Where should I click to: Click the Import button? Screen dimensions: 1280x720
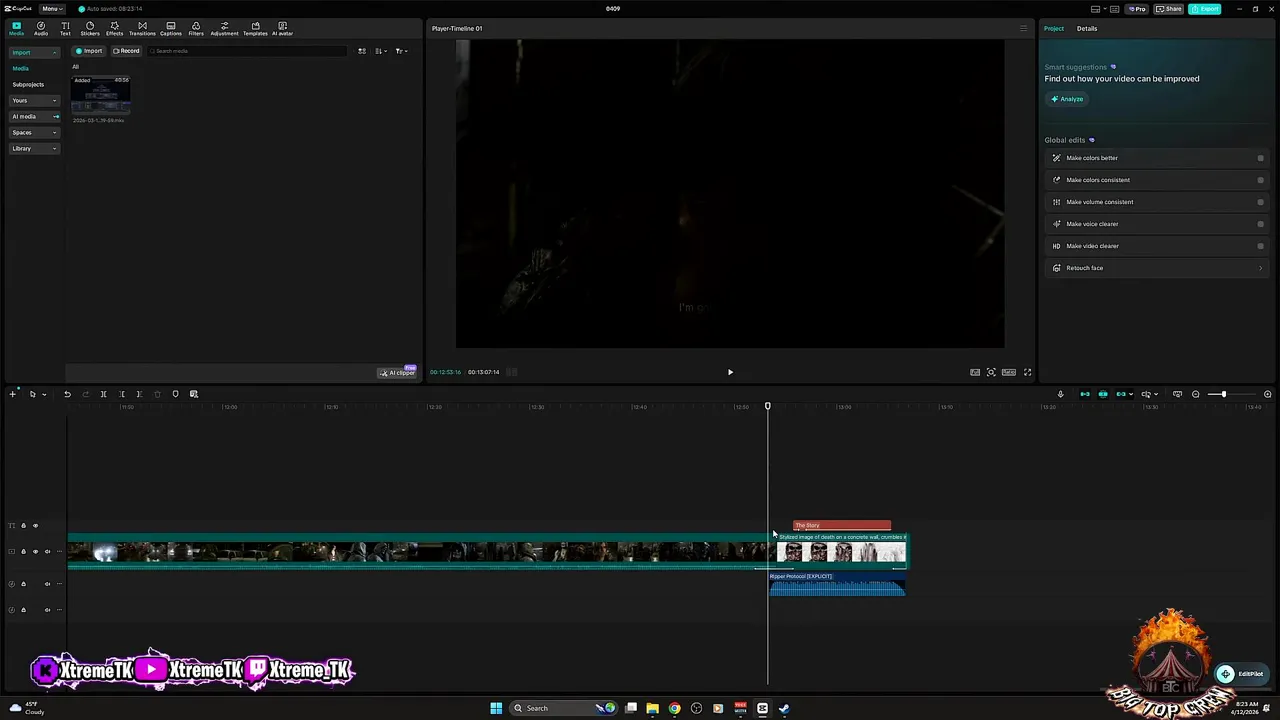[89, 51]
